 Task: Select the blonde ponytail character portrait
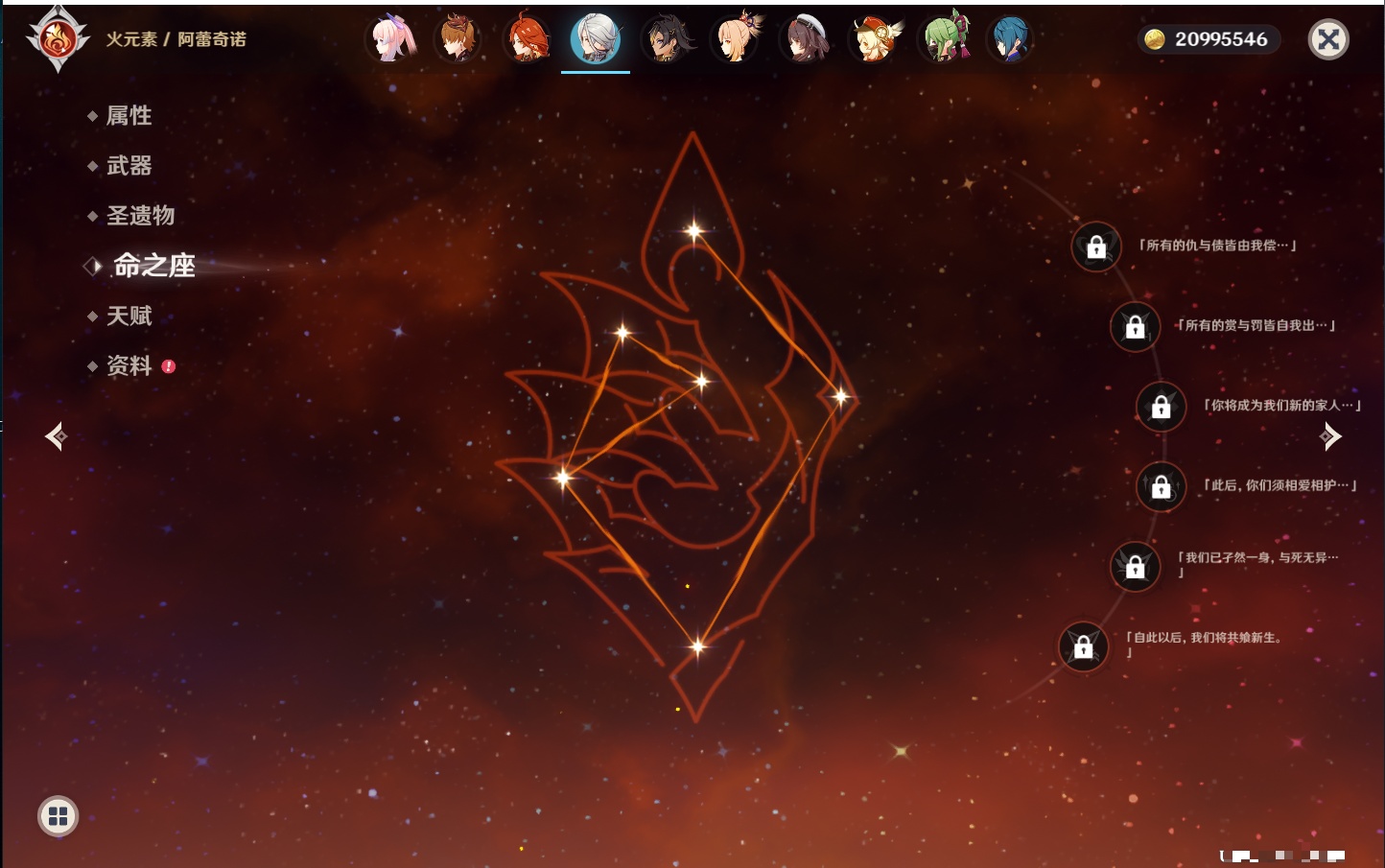point(736,39)
